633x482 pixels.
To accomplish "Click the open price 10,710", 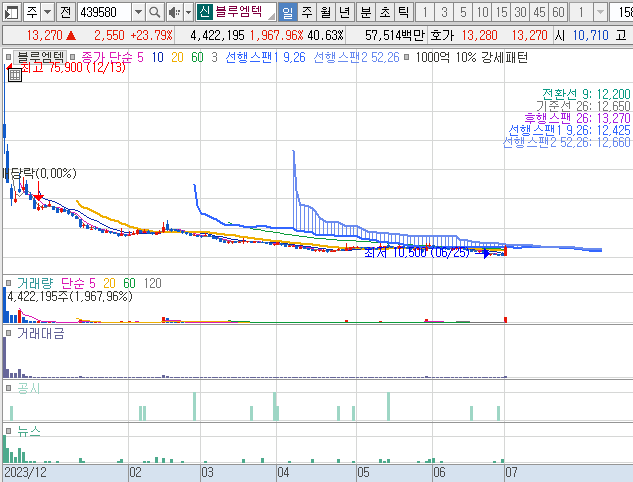I will point(591,36).
